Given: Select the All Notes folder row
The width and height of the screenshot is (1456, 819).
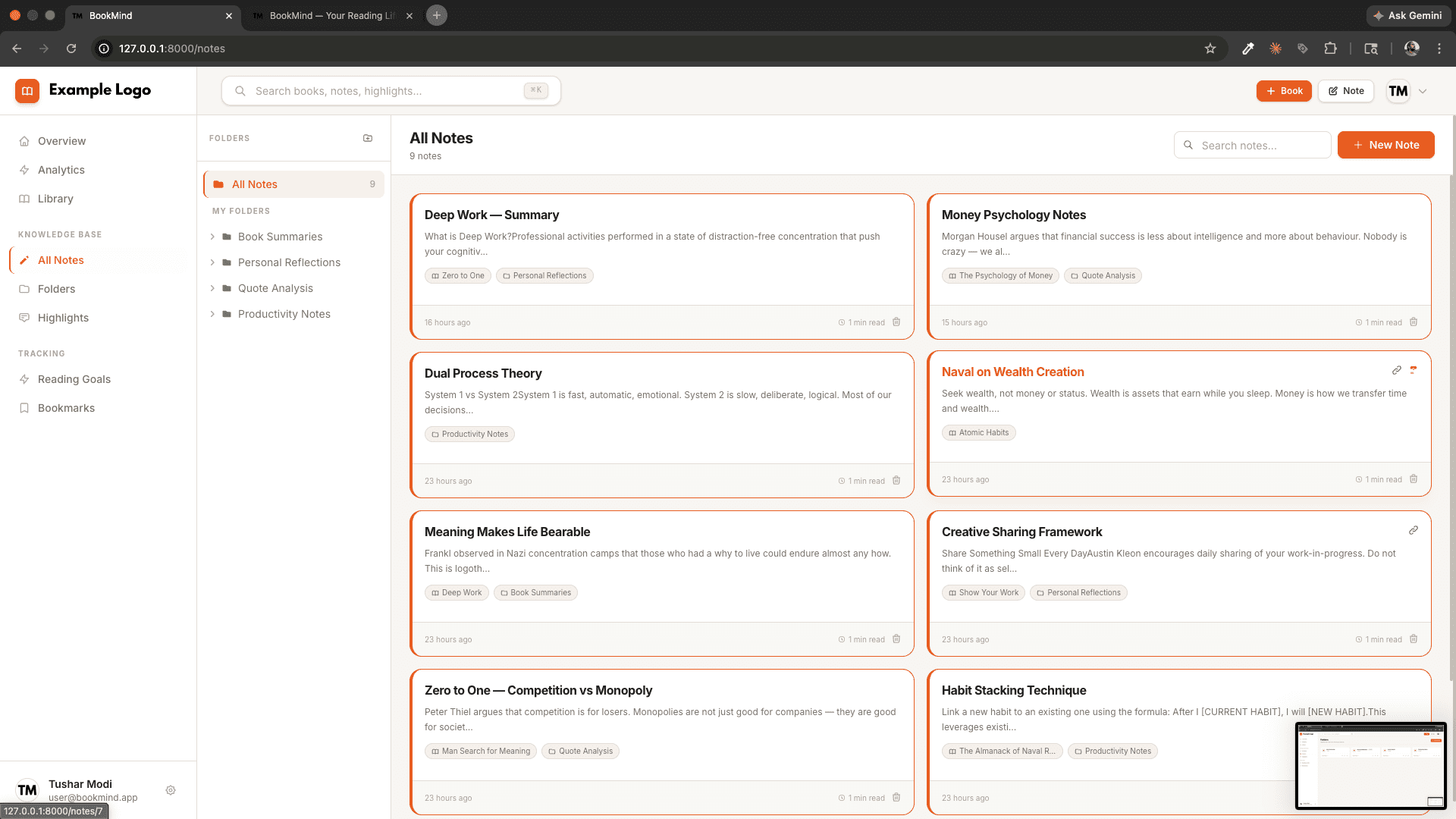Looking at the screenshot, I should coord(294,184).
